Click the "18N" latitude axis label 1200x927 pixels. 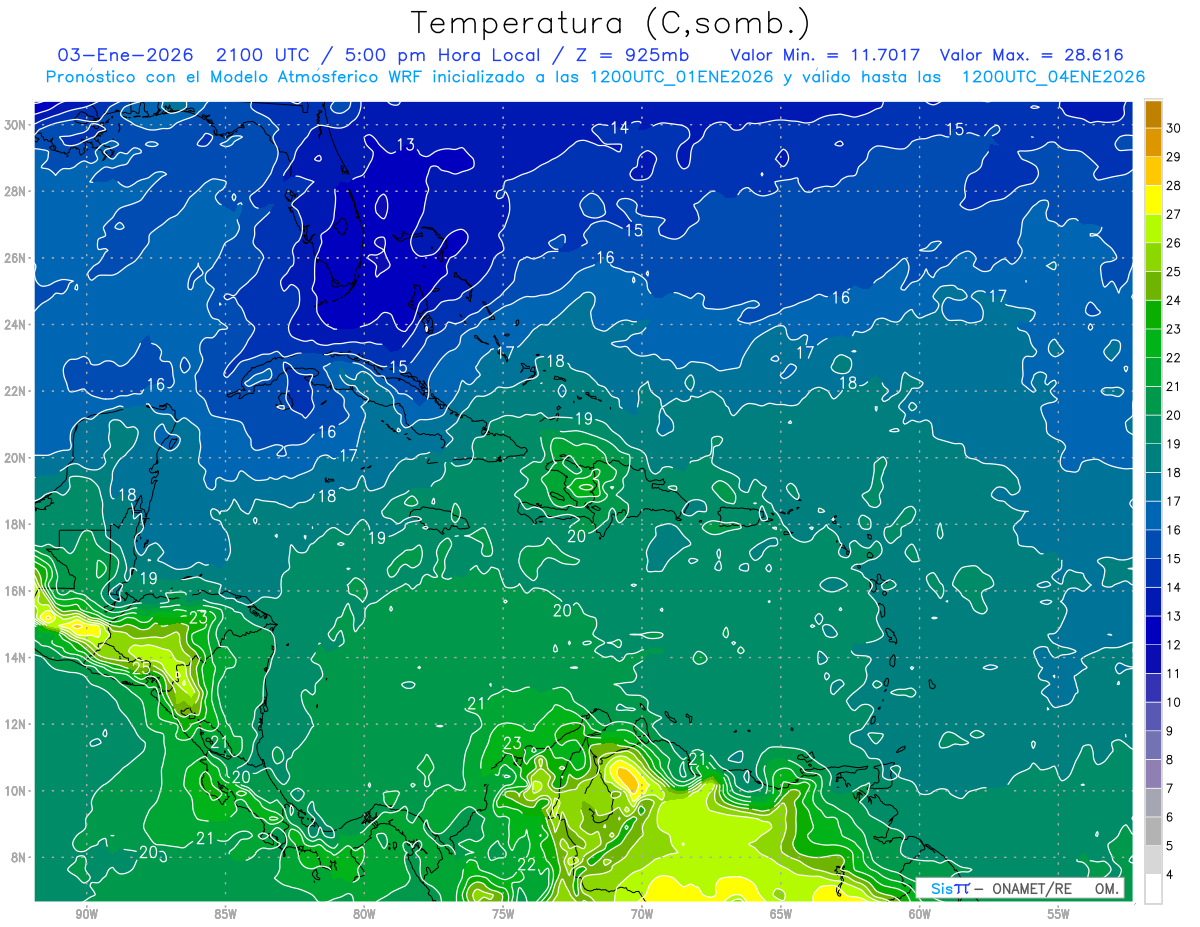point(17,524)
